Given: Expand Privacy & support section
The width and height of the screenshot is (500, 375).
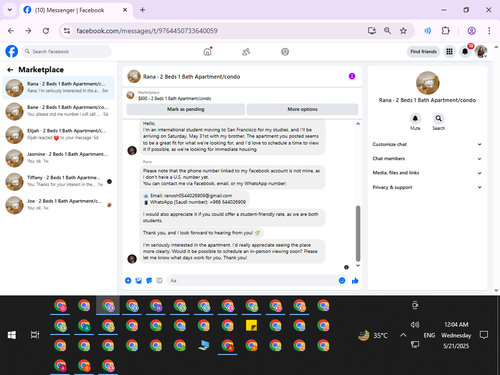Looking at the screenshot, I should click(x=427, y=187).
